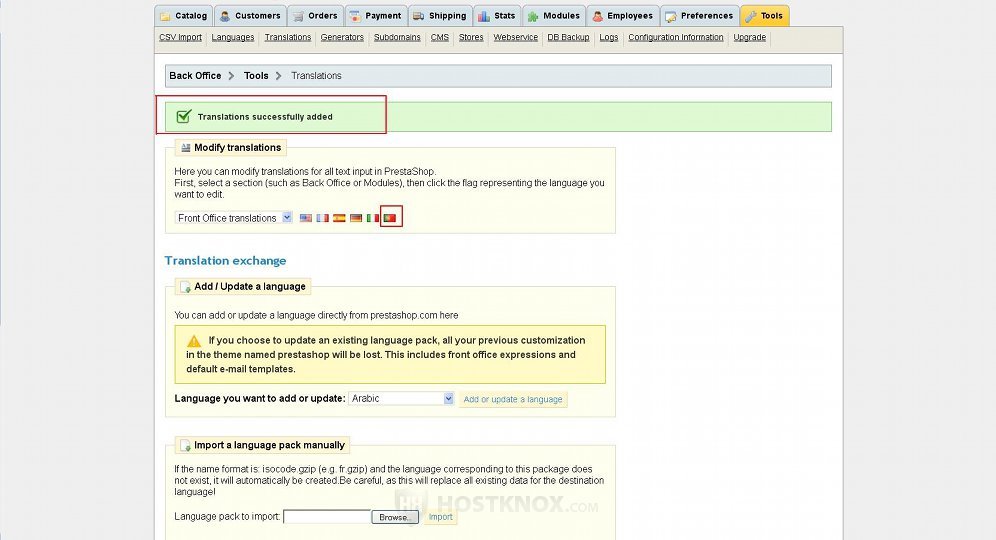The height and width of the screenshot is (540, 996).
Task: Click the Language pack to import field
Action: click(326, 516)
